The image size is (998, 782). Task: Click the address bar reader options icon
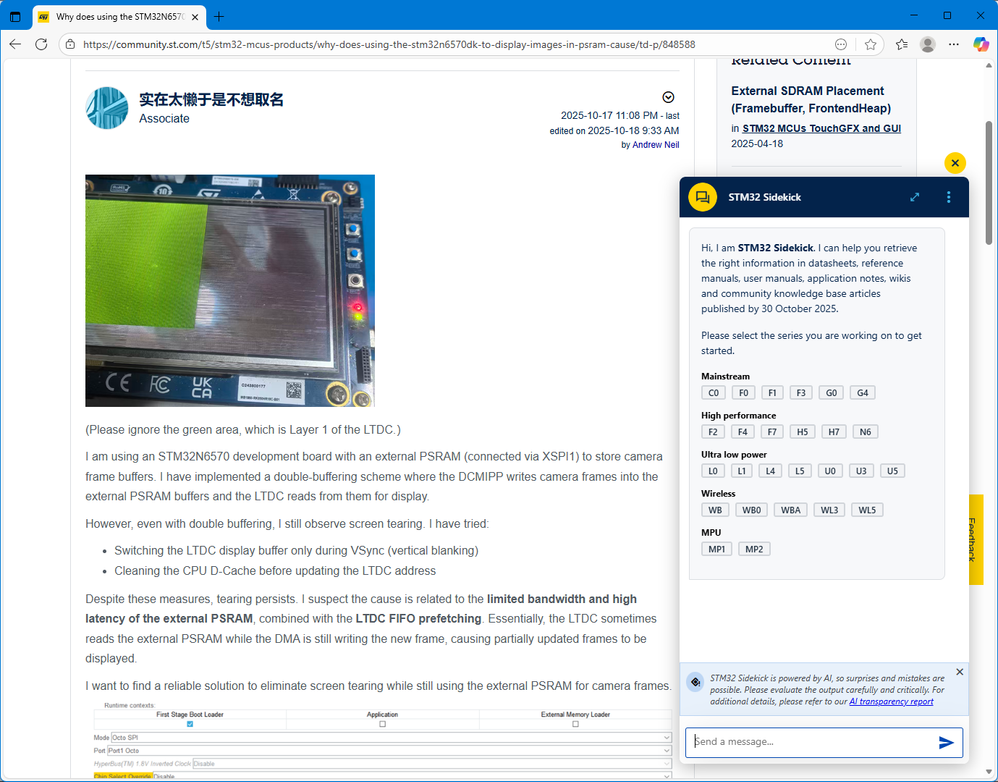click(x=841, y=45)
